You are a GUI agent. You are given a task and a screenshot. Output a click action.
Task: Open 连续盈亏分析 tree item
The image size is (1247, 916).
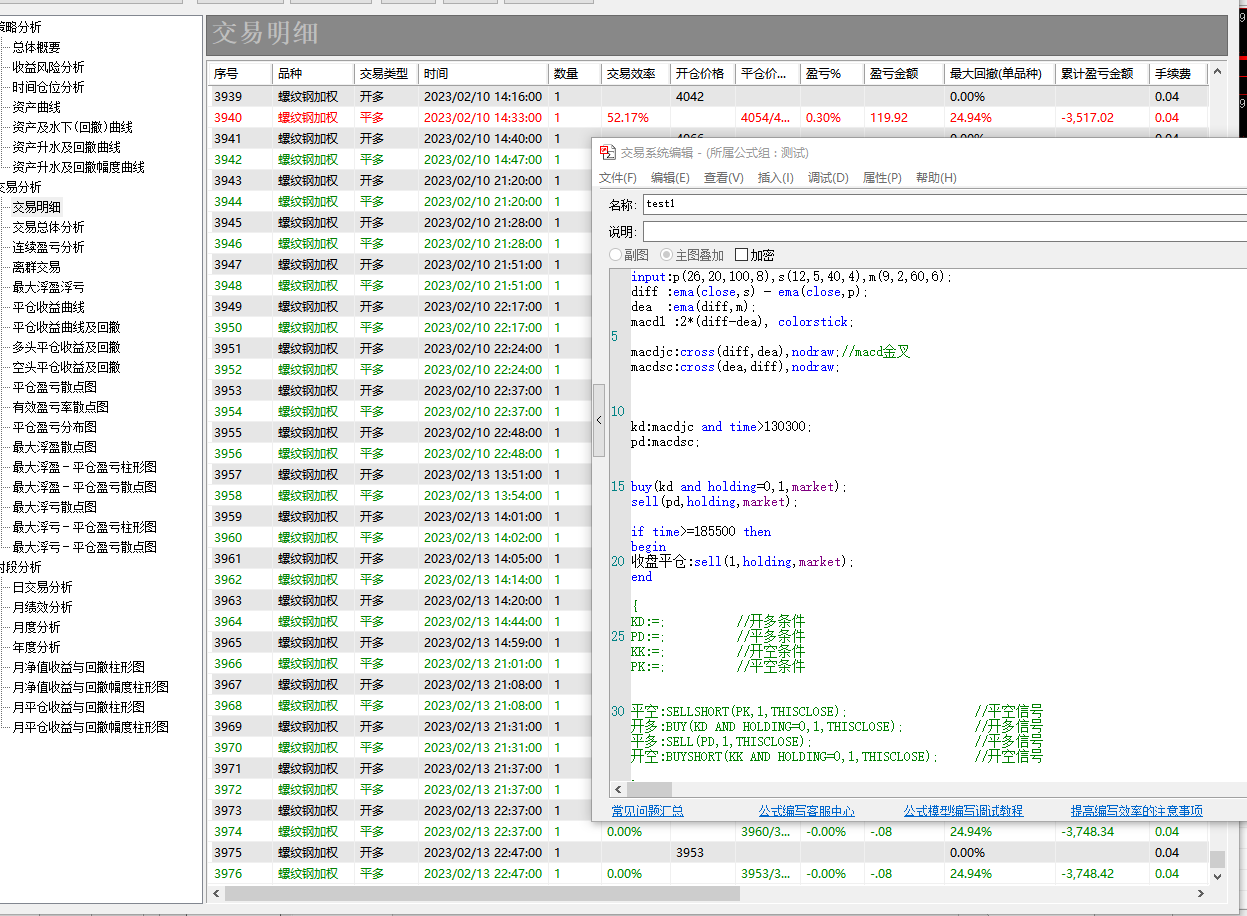[48, 247]
